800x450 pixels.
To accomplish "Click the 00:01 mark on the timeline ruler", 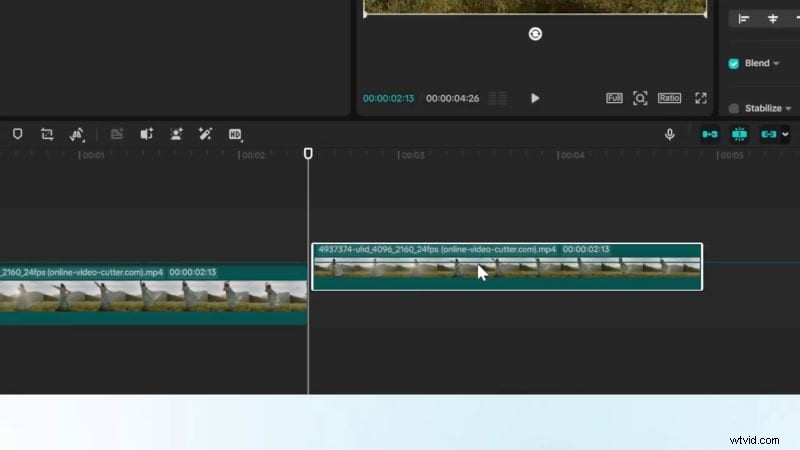I will pyautogui.click(x=92, y=155).
